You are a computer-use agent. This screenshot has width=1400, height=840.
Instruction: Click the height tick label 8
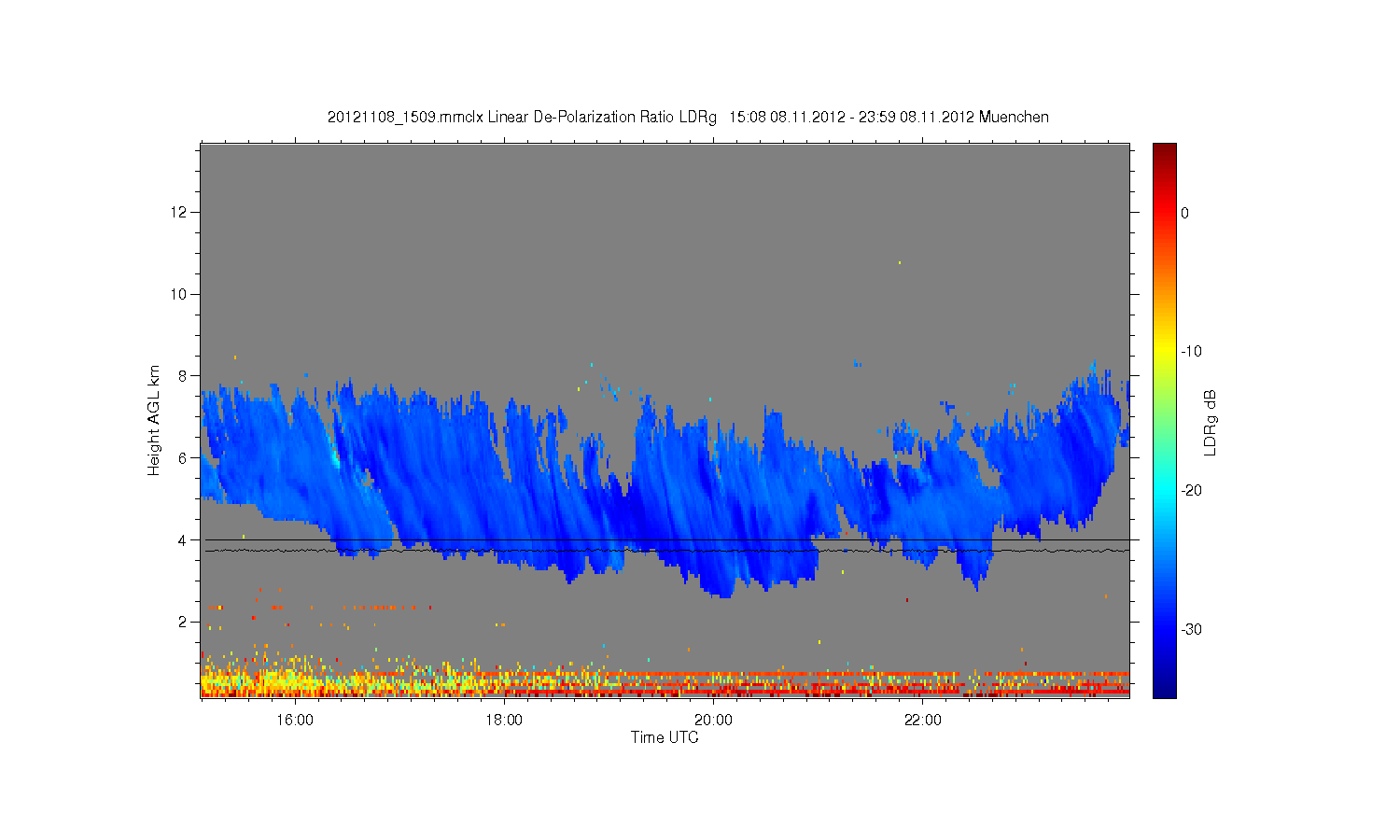[183, 376]
